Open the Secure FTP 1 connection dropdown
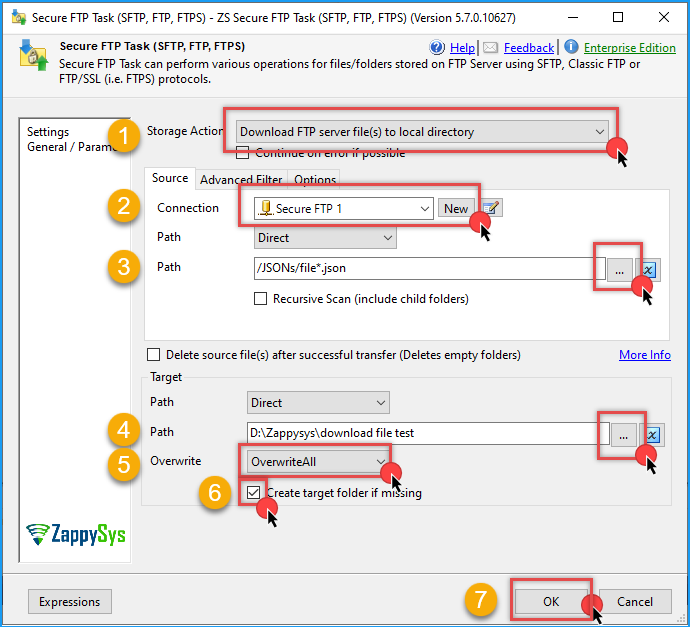This screenshot has height=627, width=690. (x=343, y=209)
